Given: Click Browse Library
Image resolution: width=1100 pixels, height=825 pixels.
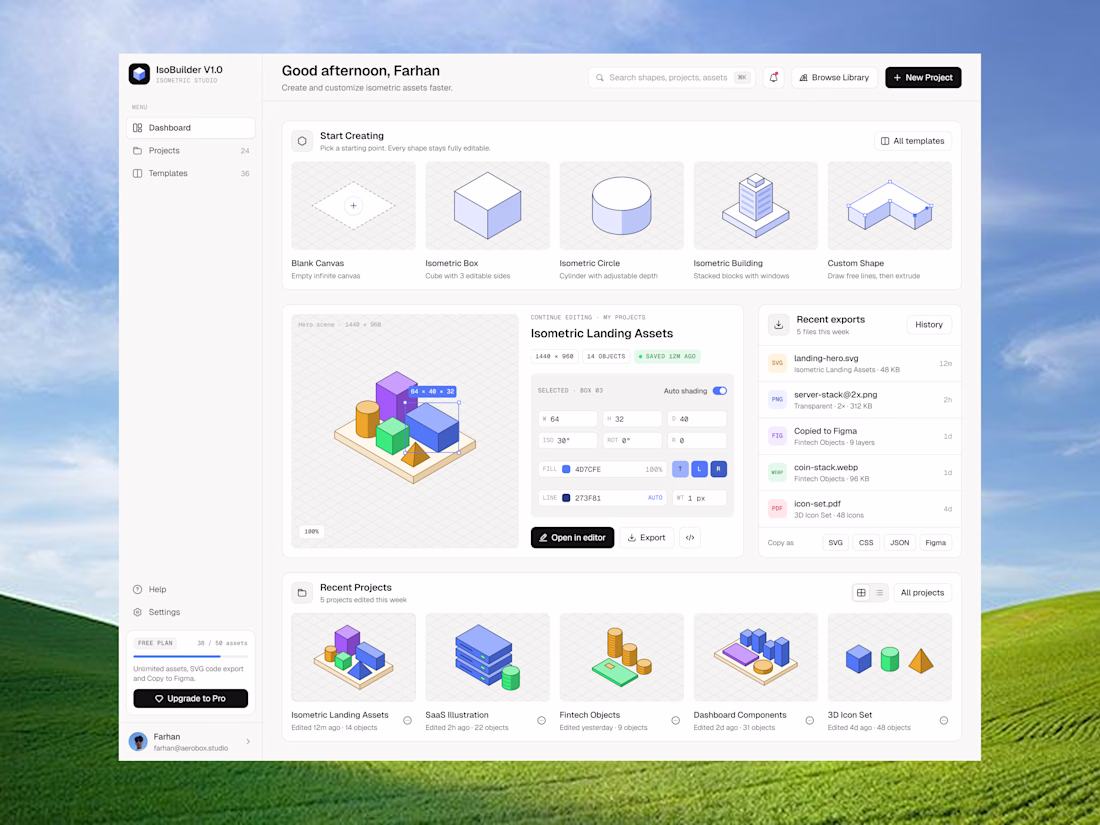Looking at the screenshot, I should (833, 77).
